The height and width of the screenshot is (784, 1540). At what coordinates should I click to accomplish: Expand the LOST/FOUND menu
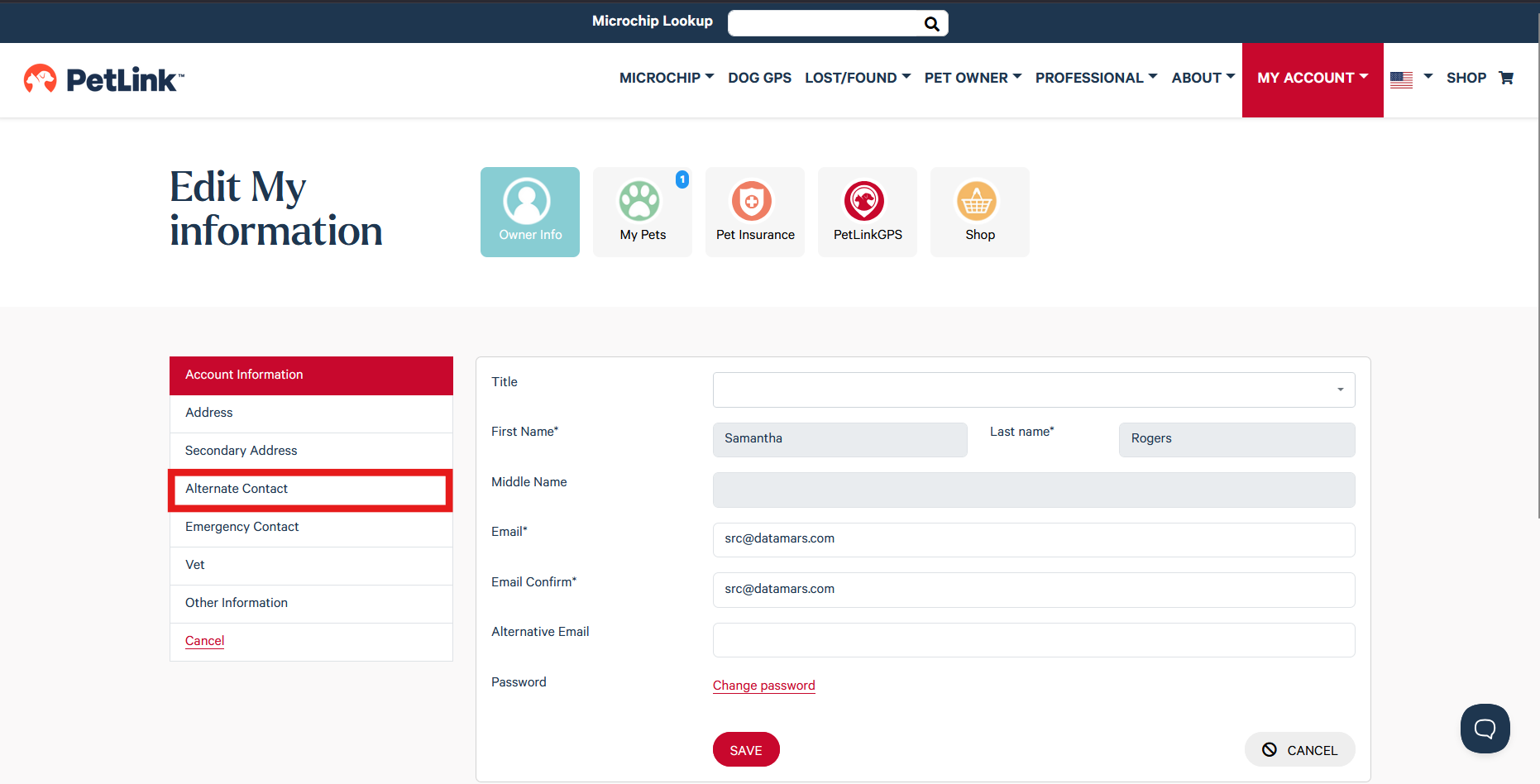pos(858,78)
